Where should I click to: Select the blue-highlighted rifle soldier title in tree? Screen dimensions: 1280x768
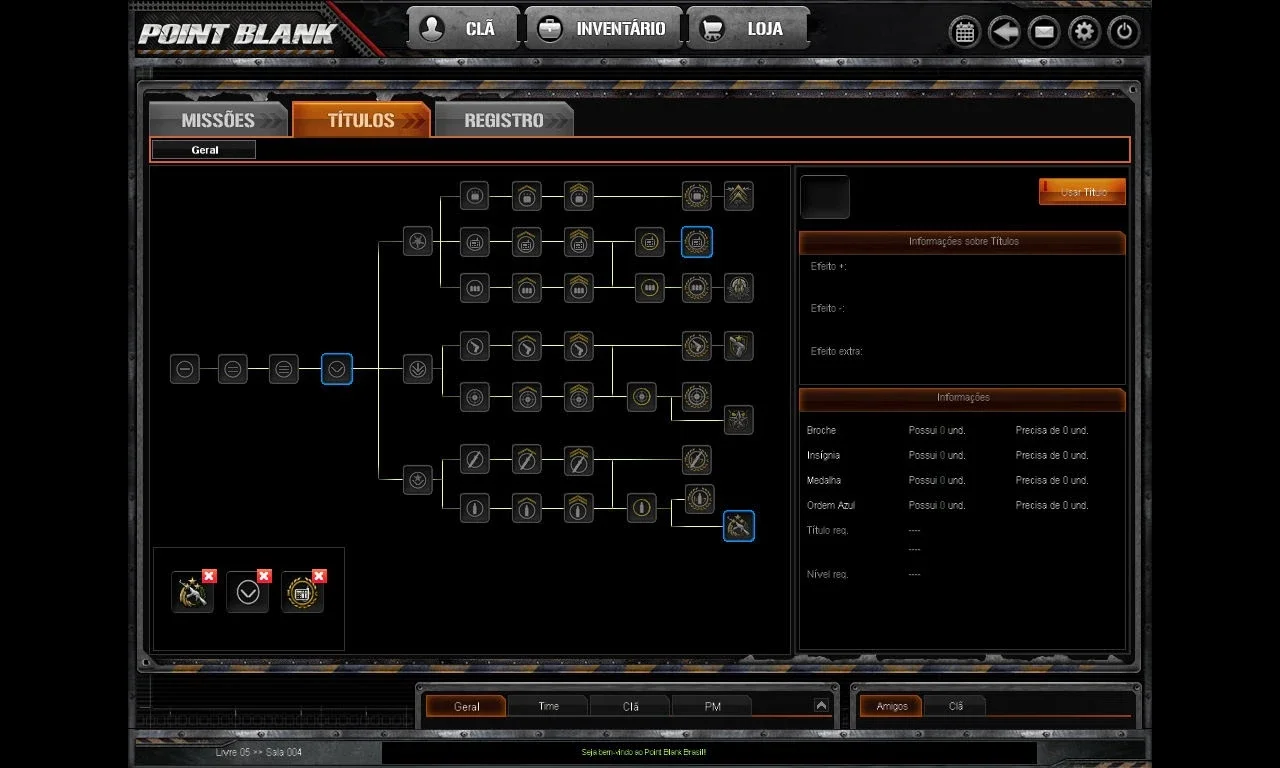click(x=739, y=526)
